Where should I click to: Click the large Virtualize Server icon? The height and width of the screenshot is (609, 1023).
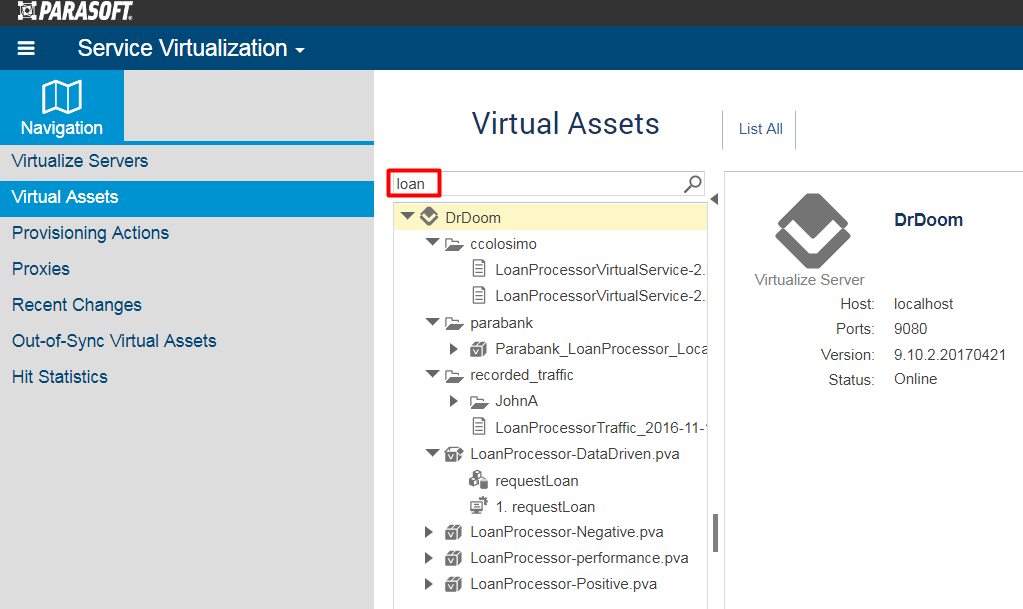pos(812,230)
